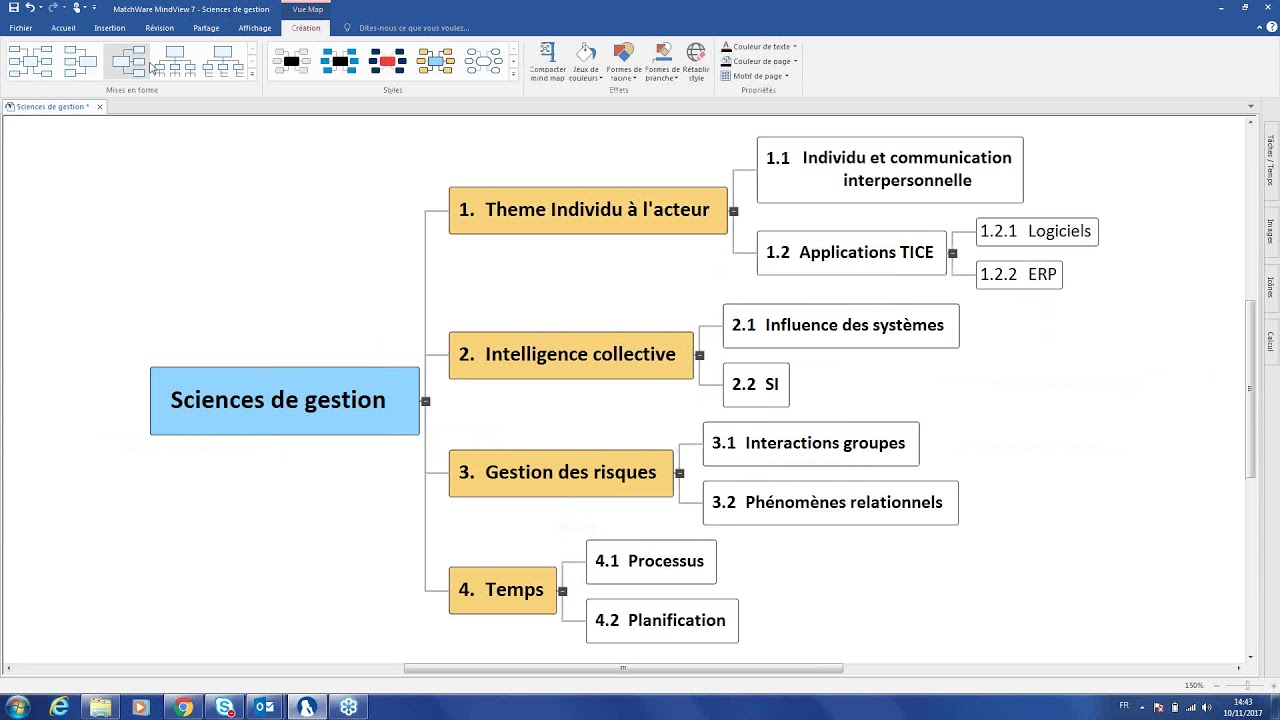Click Compacter mind map
This screenshot has height=720, width=1280.
pos(548,62)
